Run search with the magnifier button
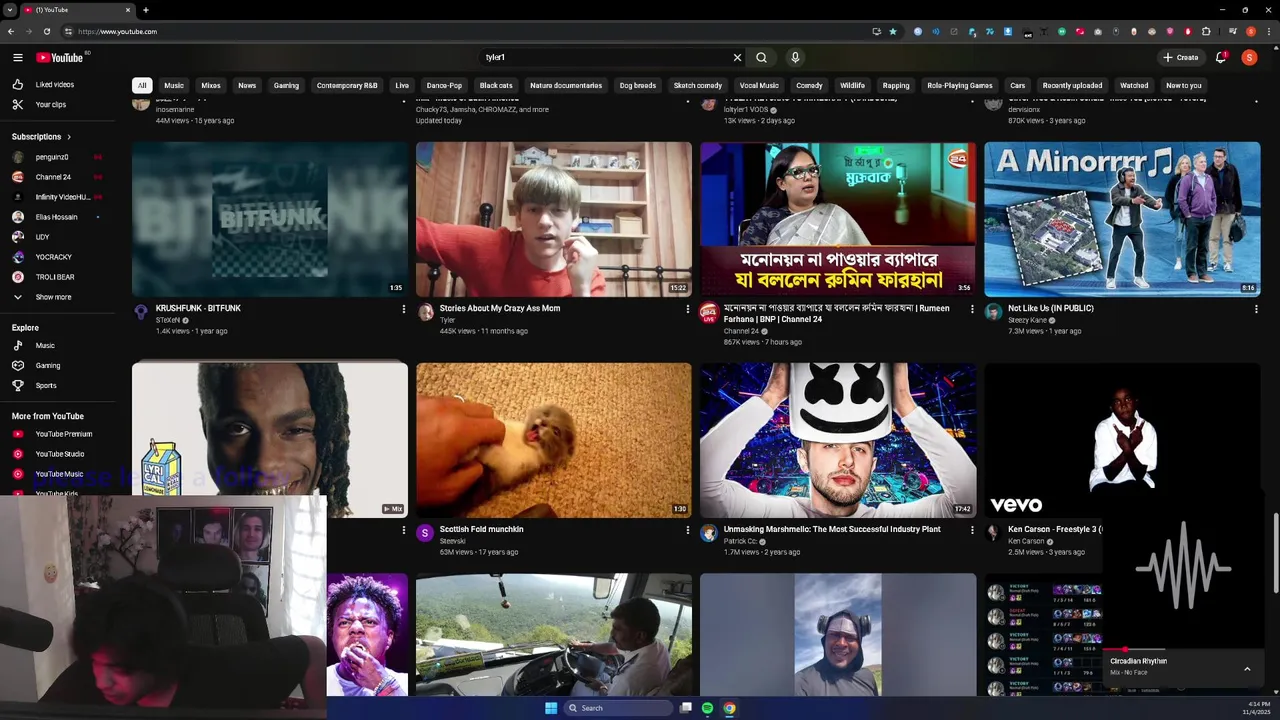The width and height of the screenshot is (1280, 720). 762,58
